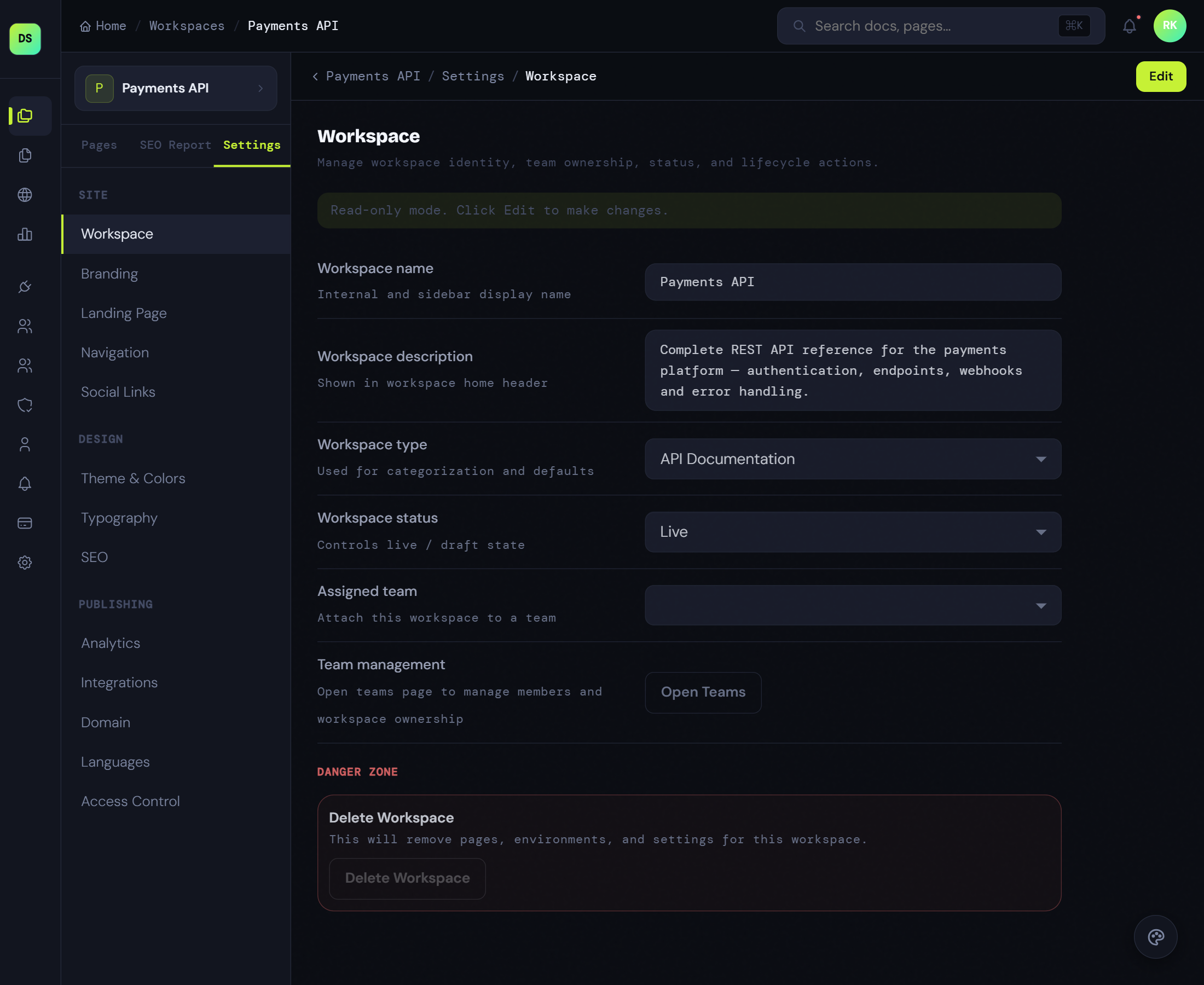Click the integrations plug icon
Image resolution: width=1204 pixels, height=985 pixels.
point(25,287)
